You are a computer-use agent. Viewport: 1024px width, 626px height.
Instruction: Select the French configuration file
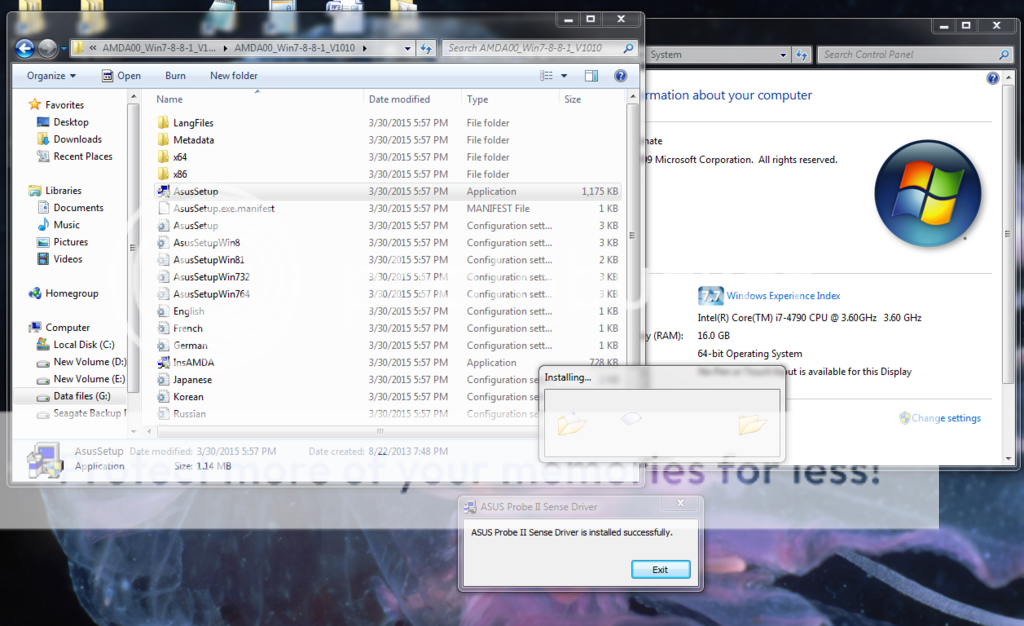click(187, 328)
